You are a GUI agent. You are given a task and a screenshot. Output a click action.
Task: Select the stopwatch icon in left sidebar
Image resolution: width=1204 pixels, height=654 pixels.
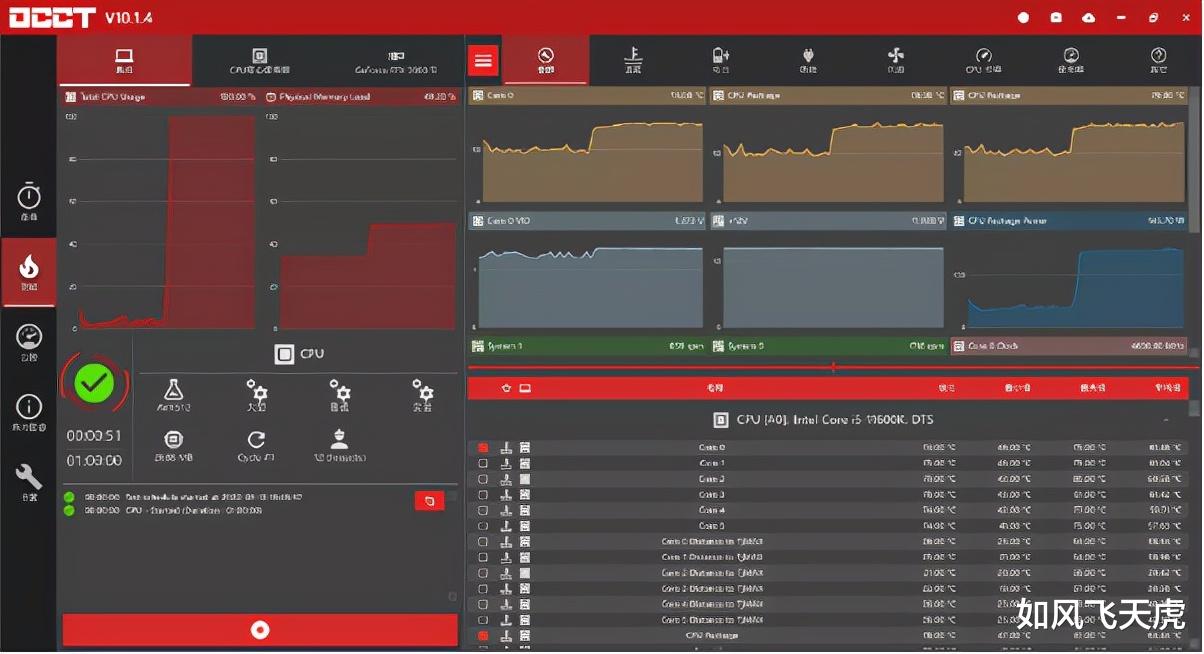pos(29,201)
